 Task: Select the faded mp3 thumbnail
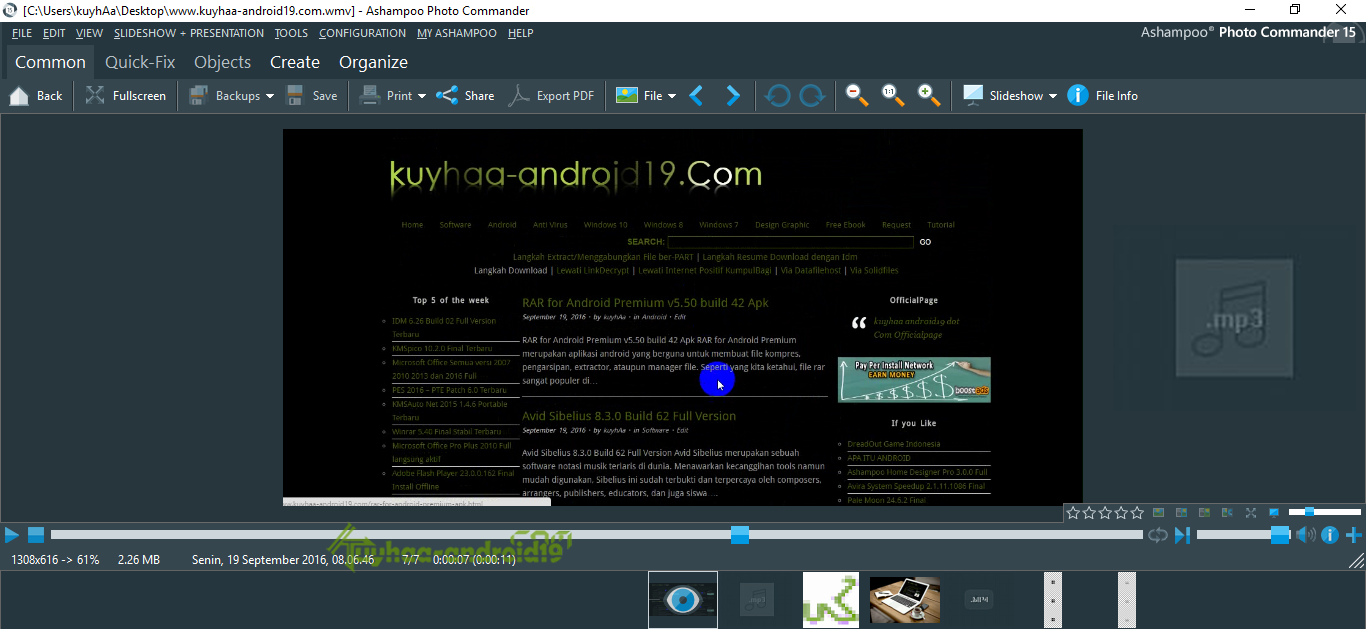[x=757, y=600]
